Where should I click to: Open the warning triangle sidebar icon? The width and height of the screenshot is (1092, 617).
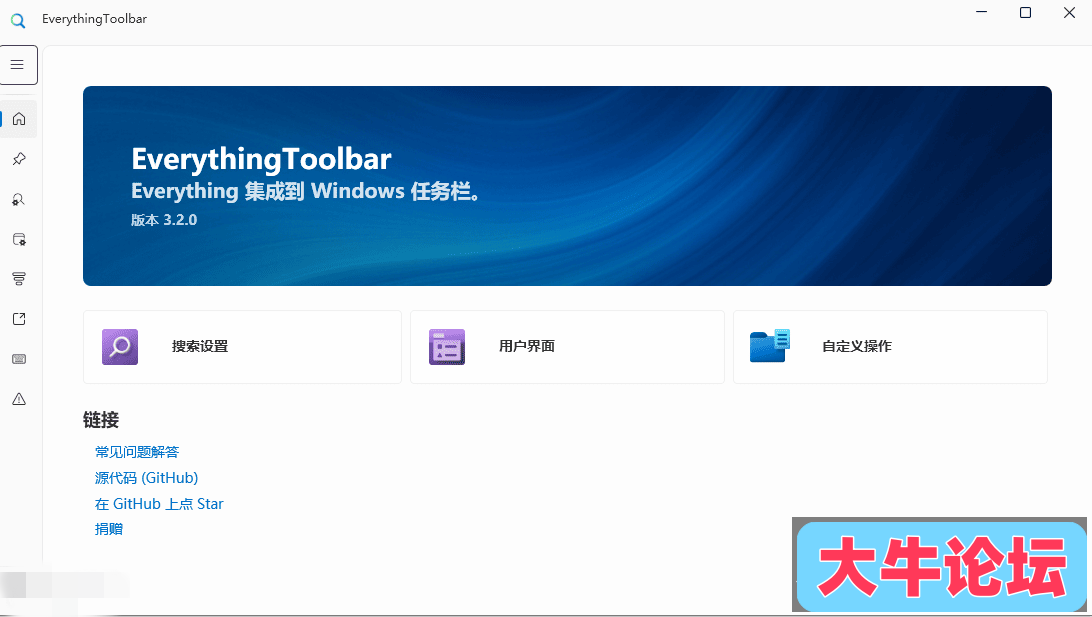pyautogui.click(x=19, y=399)
